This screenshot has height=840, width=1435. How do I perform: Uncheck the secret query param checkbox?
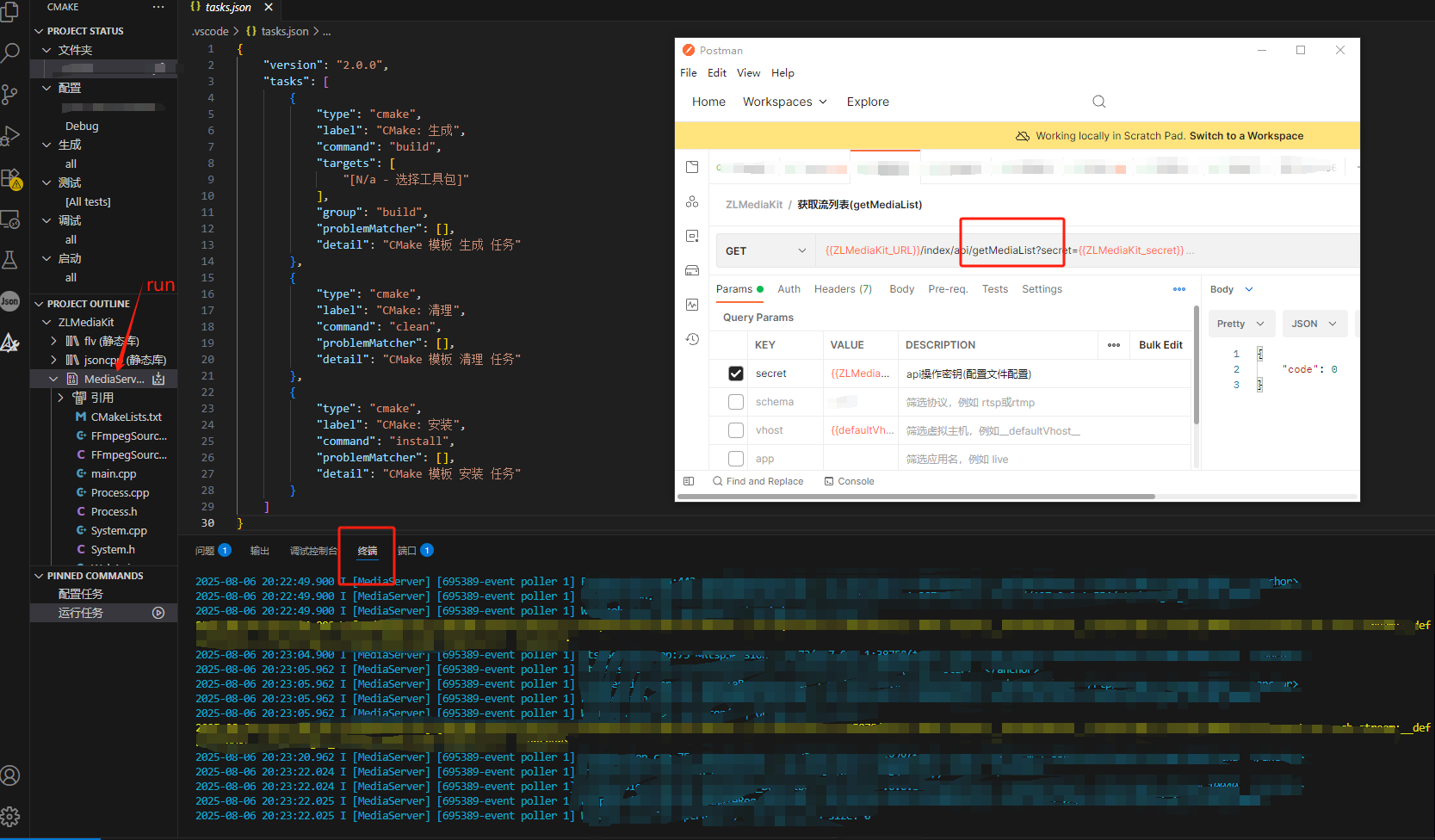735,374
